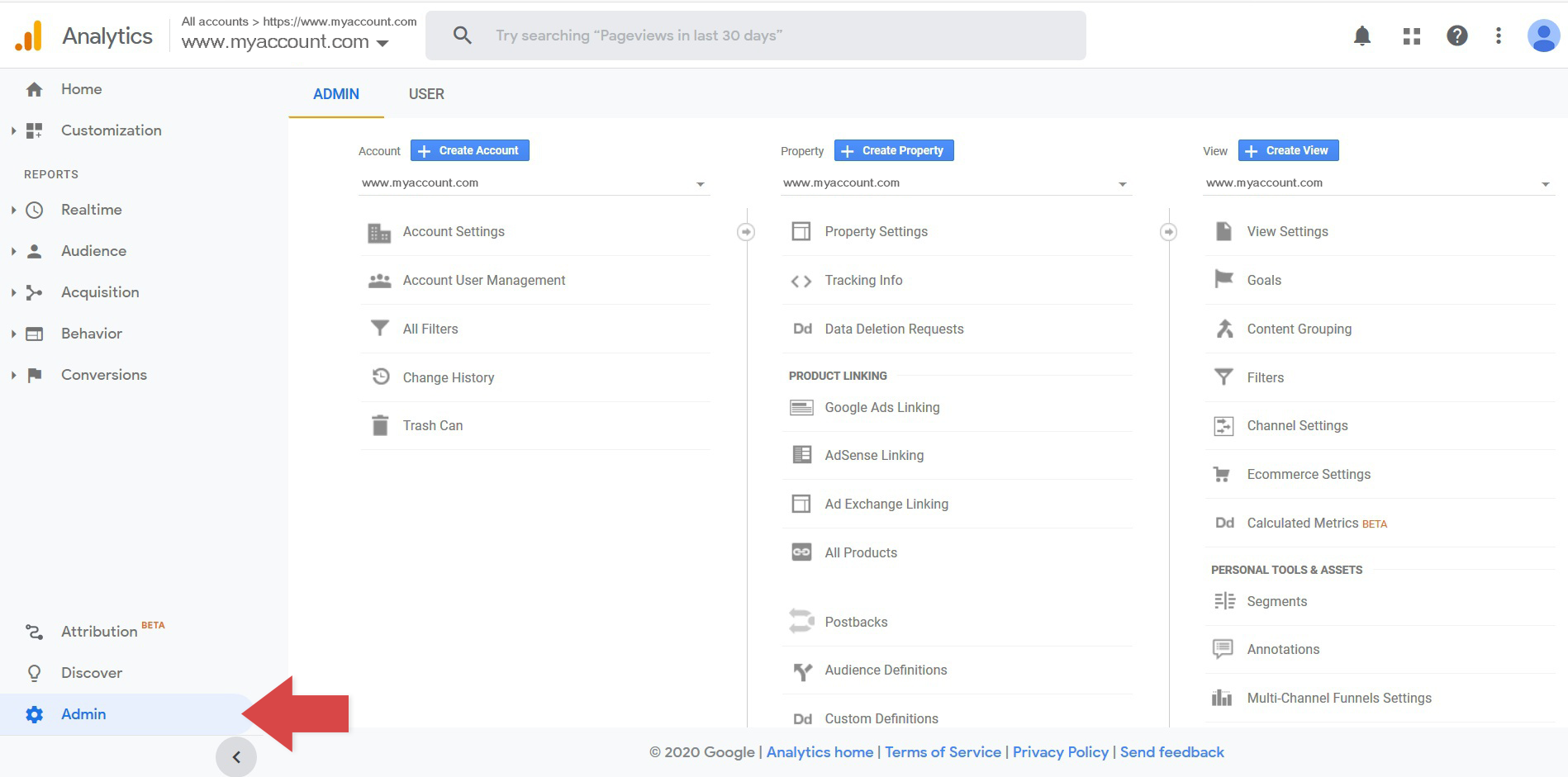This screenshot has width=1568, height=777.
Task: Expand the Audience reports section
Action: pyautogui.click(x=13, y=251)
